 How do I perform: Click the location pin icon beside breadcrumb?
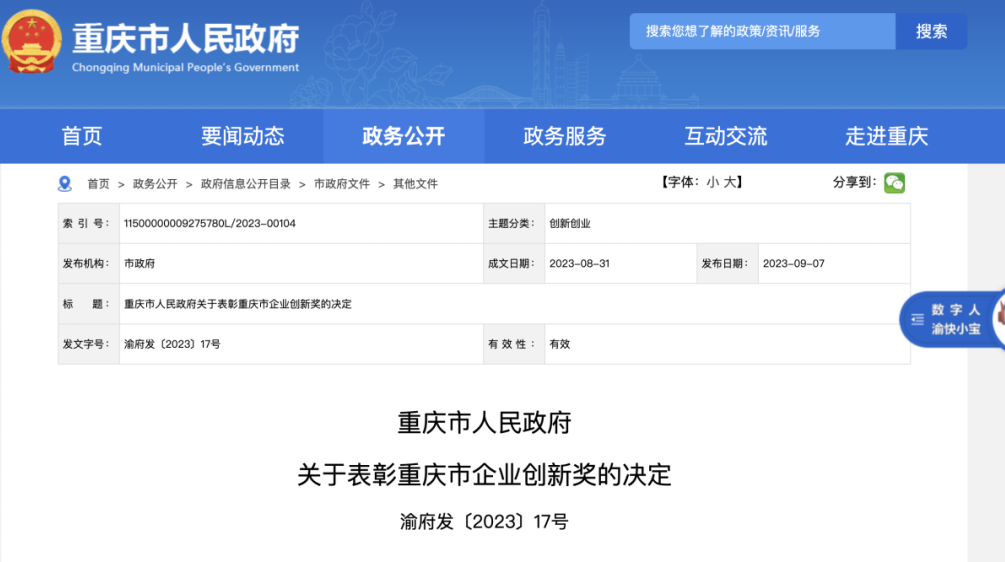(65, 184)
